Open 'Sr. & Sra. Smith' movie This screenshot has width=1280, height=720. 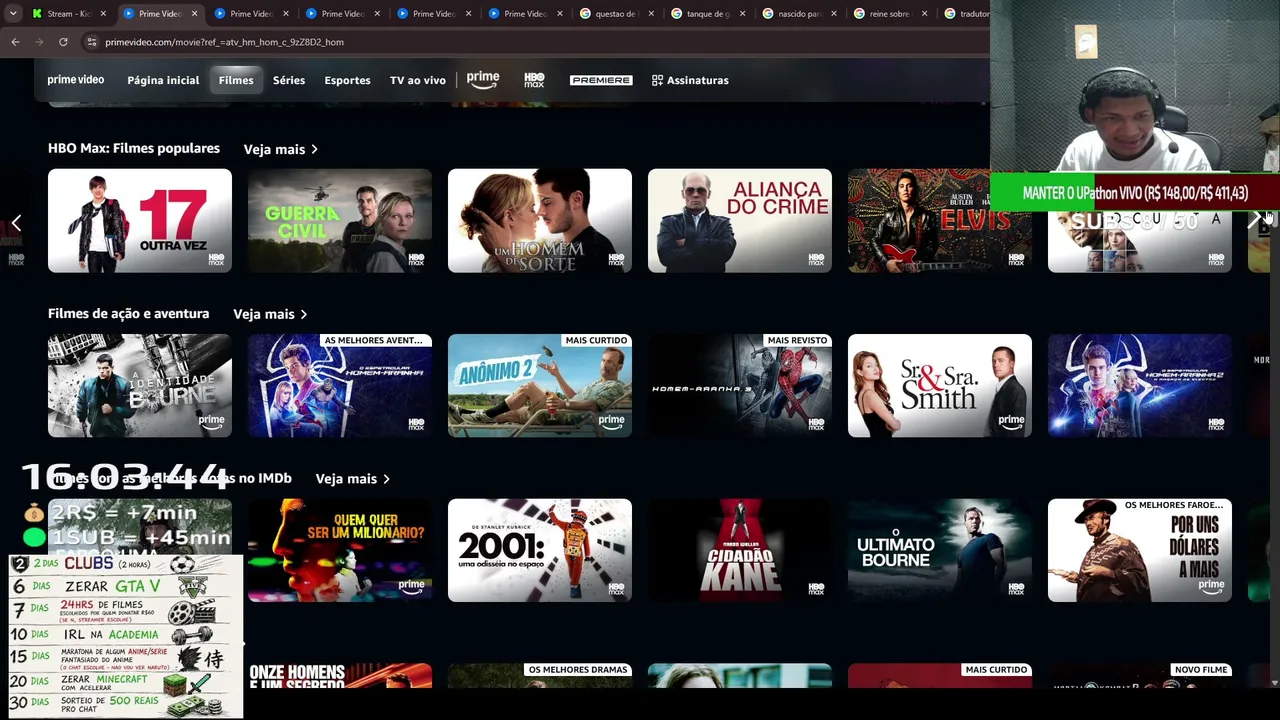[940, 386]
